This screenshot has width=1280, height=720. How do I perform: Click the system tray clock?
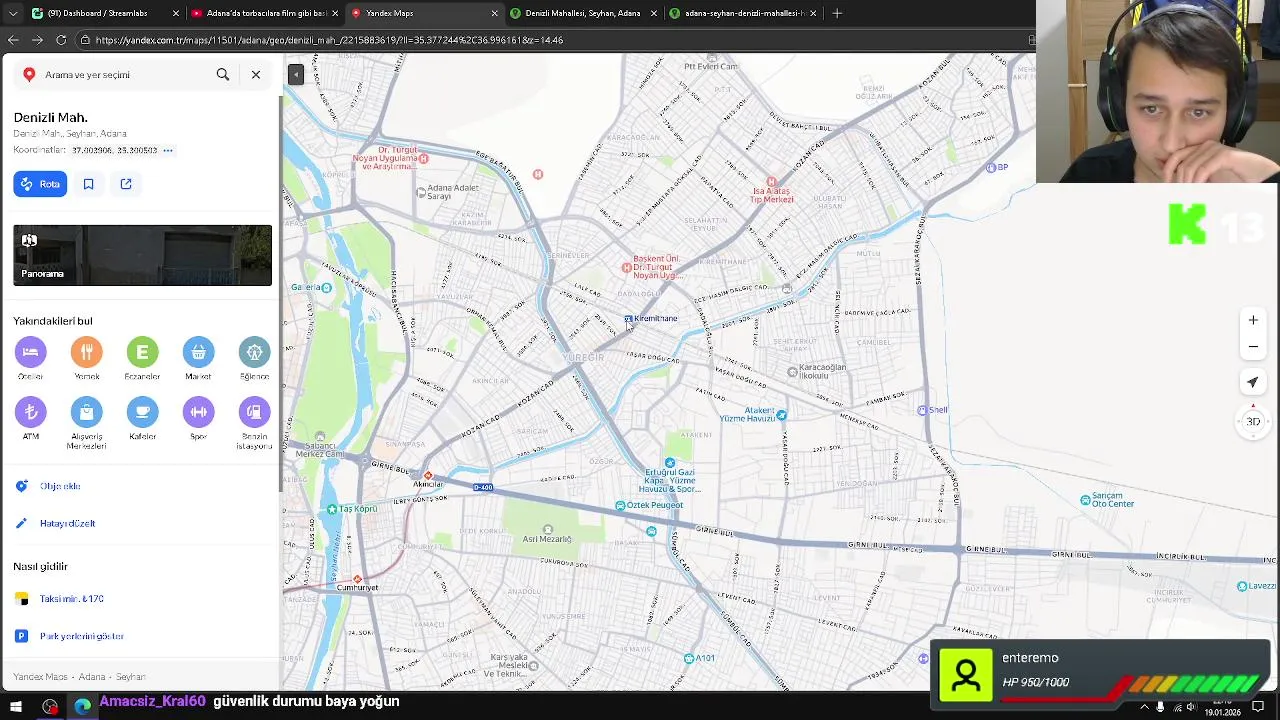(1222, 707)
